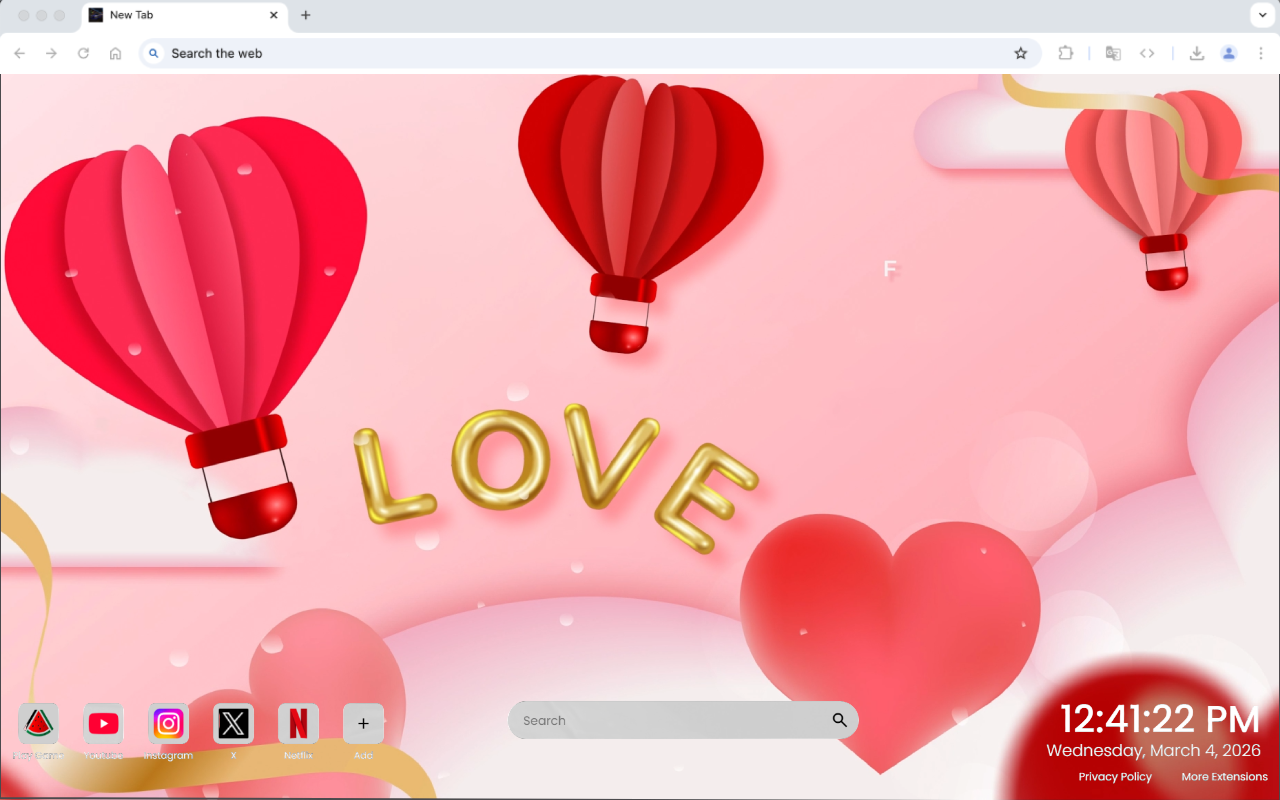The image size is (1280, 800).
Task: Click the 12:41:22 PM clock
Action: pos(1160,719)
